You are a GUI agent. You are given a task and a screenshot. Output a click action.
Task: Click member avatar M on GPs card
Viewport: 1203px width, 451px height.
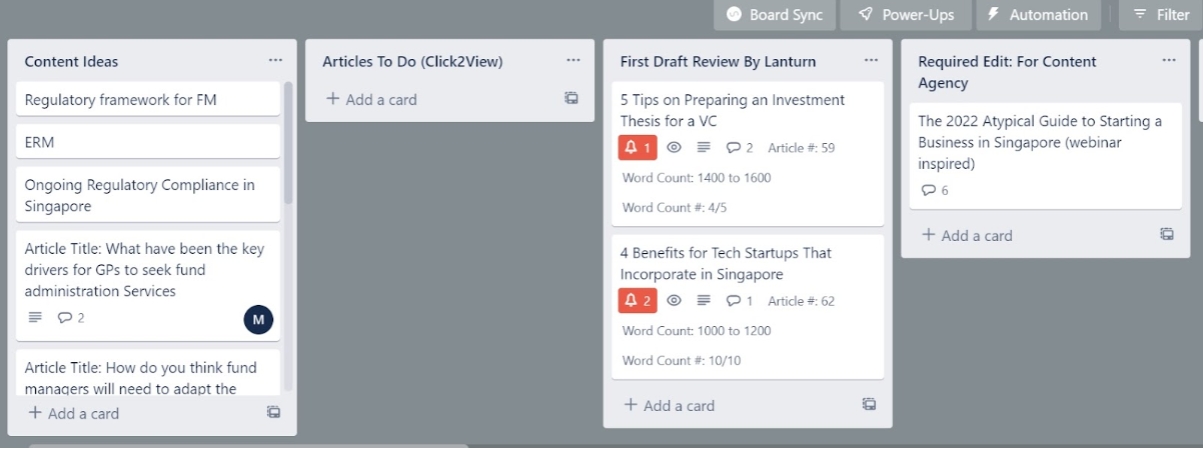coord(258,319)
